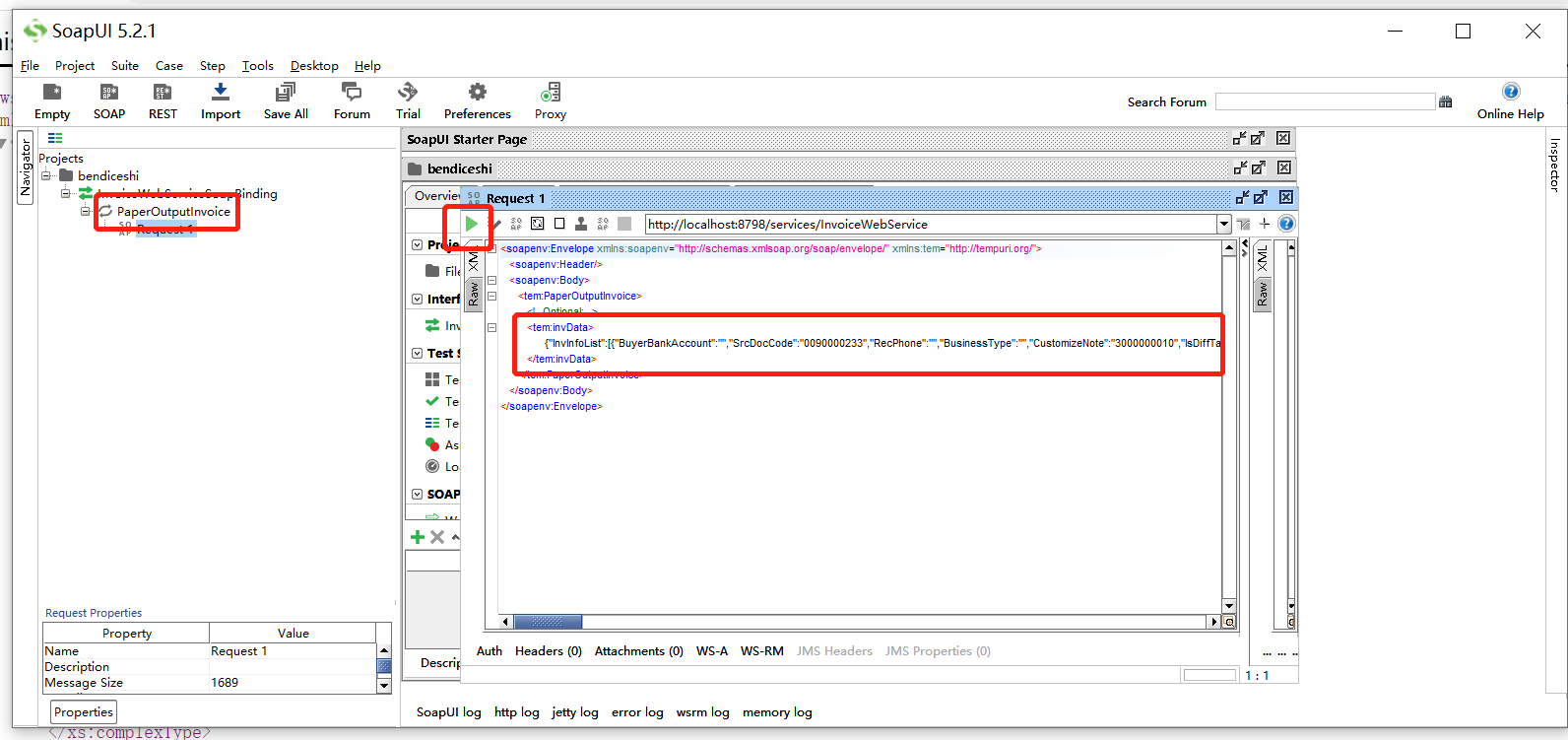The height and width of the screenshot is (740, 1568).
Task: Click the add-endpoint plus icon in Request 1
Action: pos(1265,224)
